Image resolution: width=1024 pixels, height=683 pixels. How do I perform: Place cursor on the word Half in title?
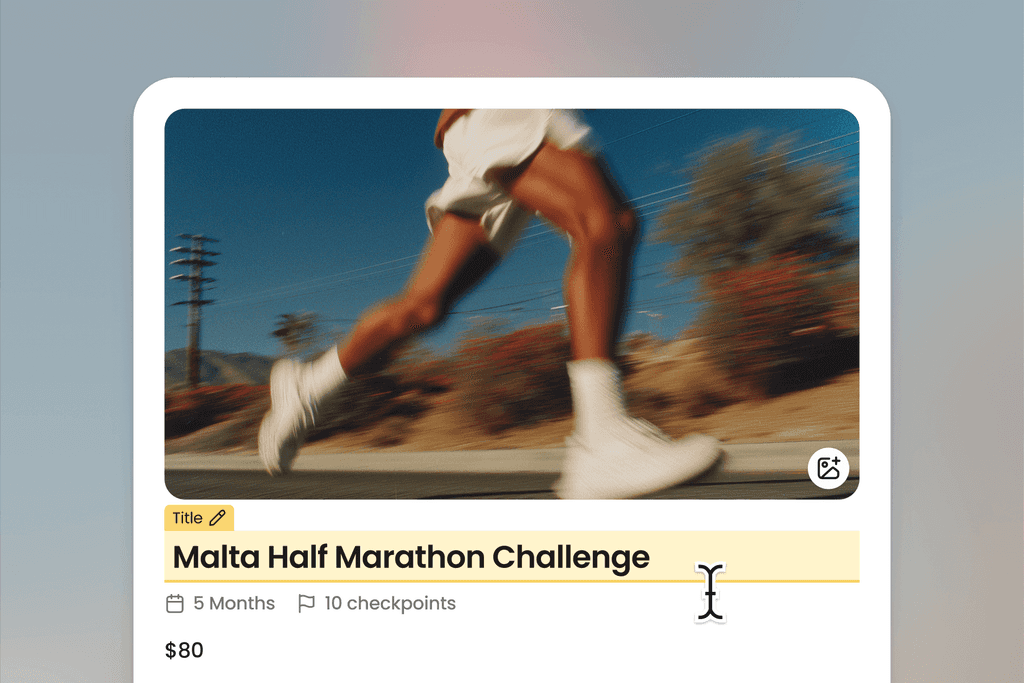[x=297, y=557]
